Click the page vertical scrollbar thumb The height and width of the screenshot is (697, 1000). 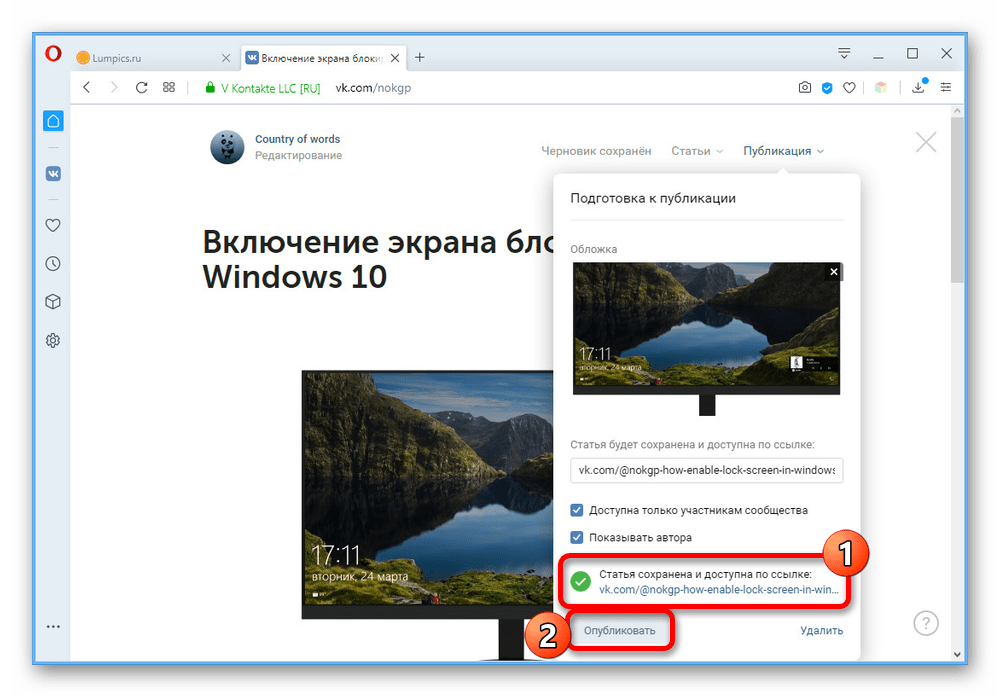957,200
